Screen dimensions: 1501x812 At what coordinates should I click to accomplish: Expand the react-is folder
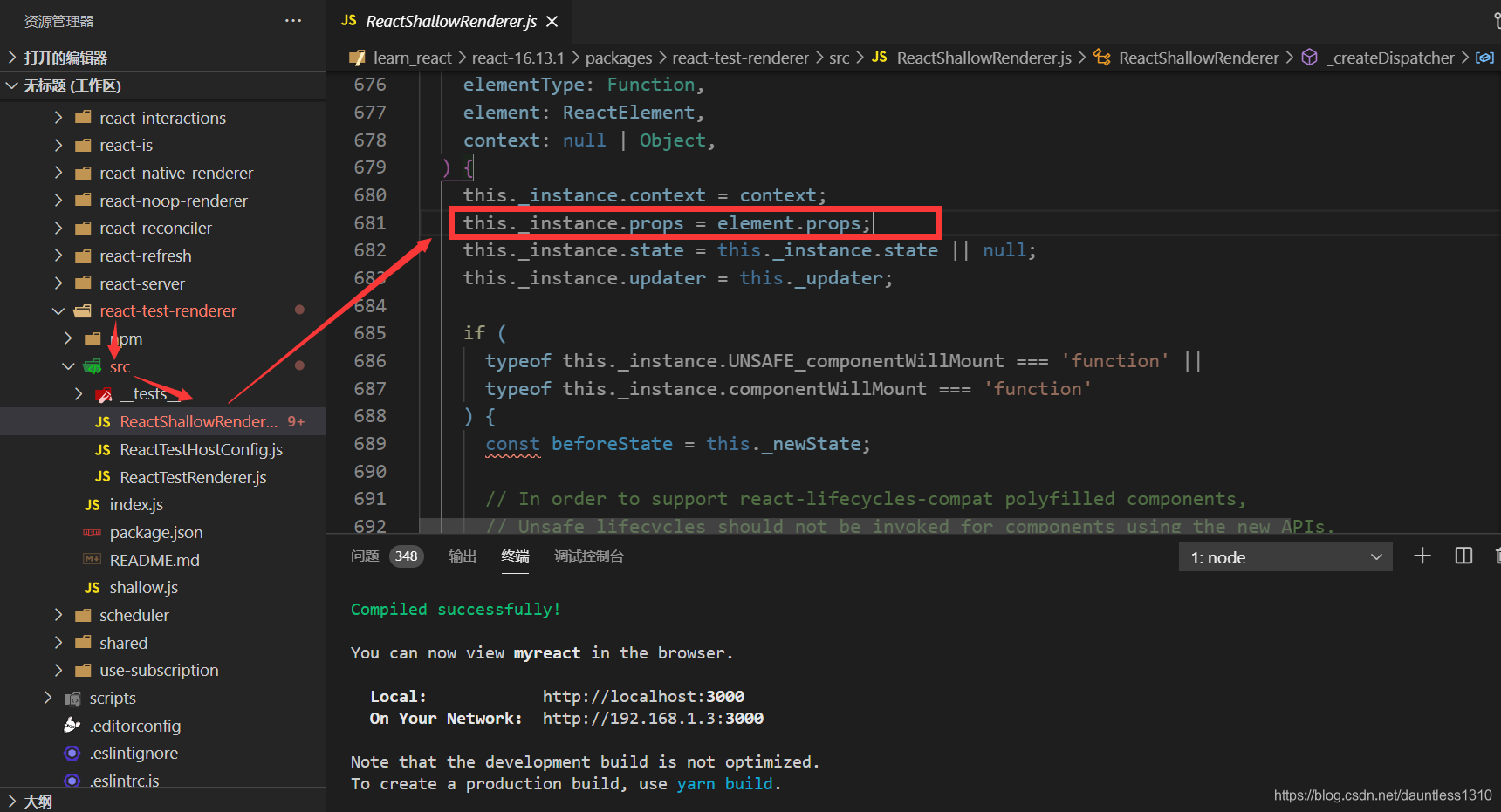[163, 145]
